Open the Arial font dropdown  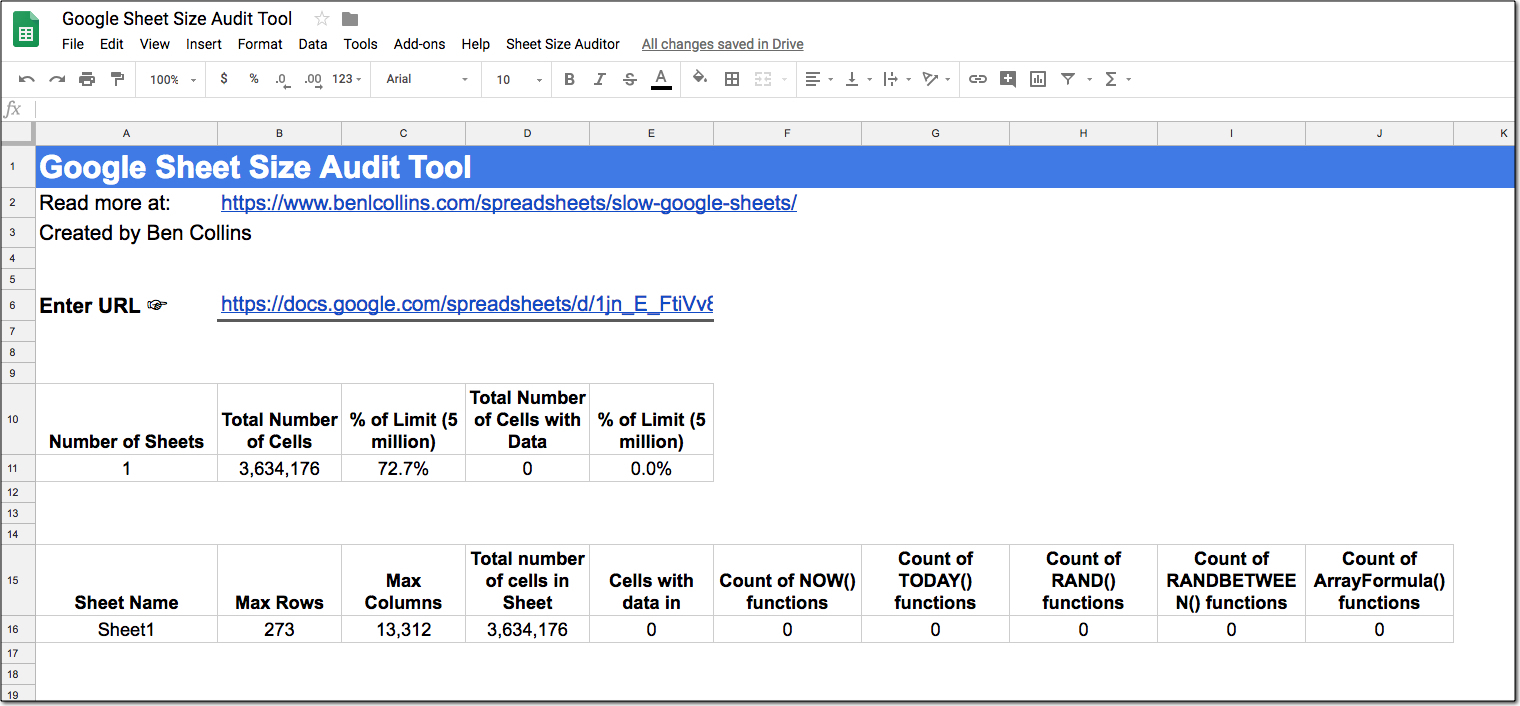point(427,79)
